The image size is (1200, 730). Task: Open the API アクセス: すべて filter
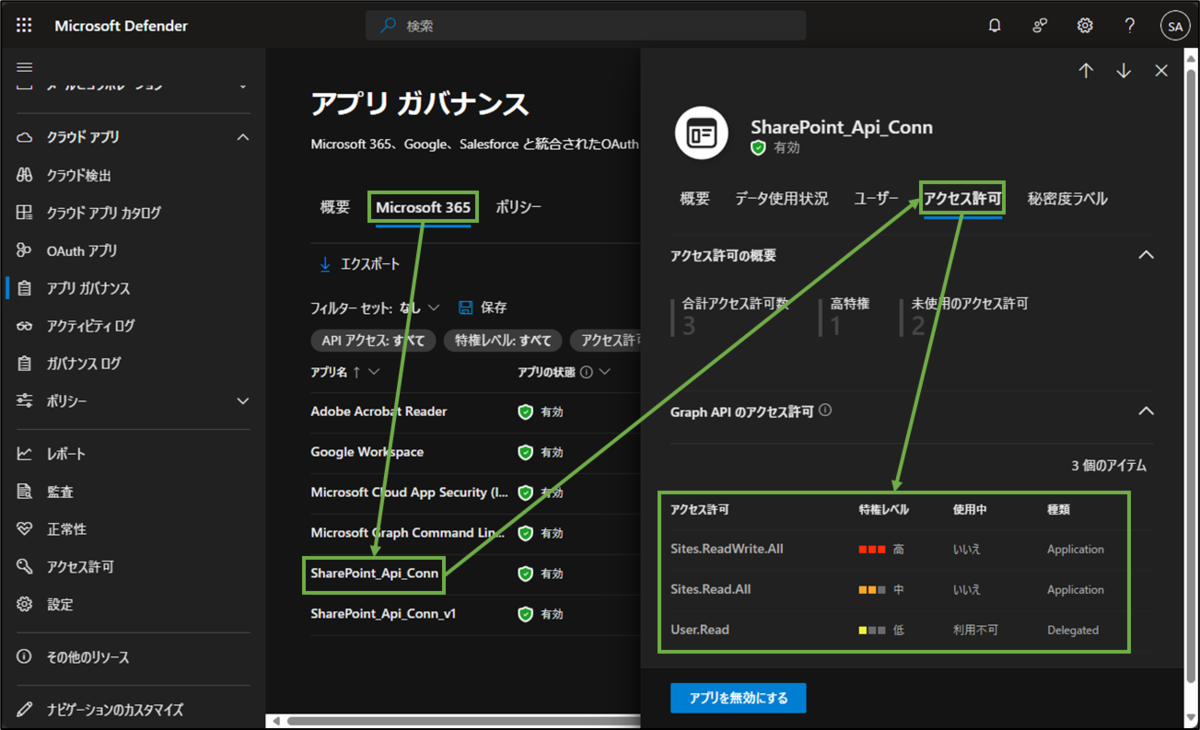click(x=373, y=341)
